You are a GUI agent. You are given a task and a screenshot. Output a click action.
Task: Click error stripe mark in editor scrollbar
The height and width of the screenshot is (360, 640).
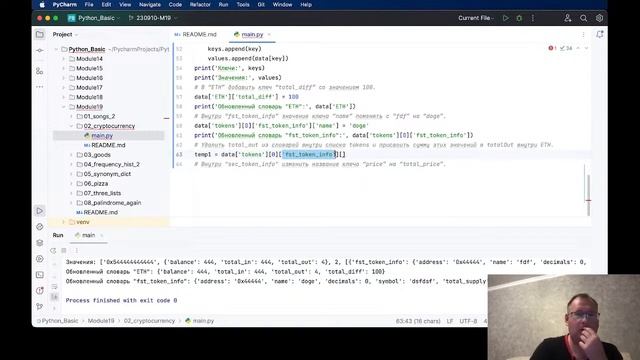click(x=588, y=200)
